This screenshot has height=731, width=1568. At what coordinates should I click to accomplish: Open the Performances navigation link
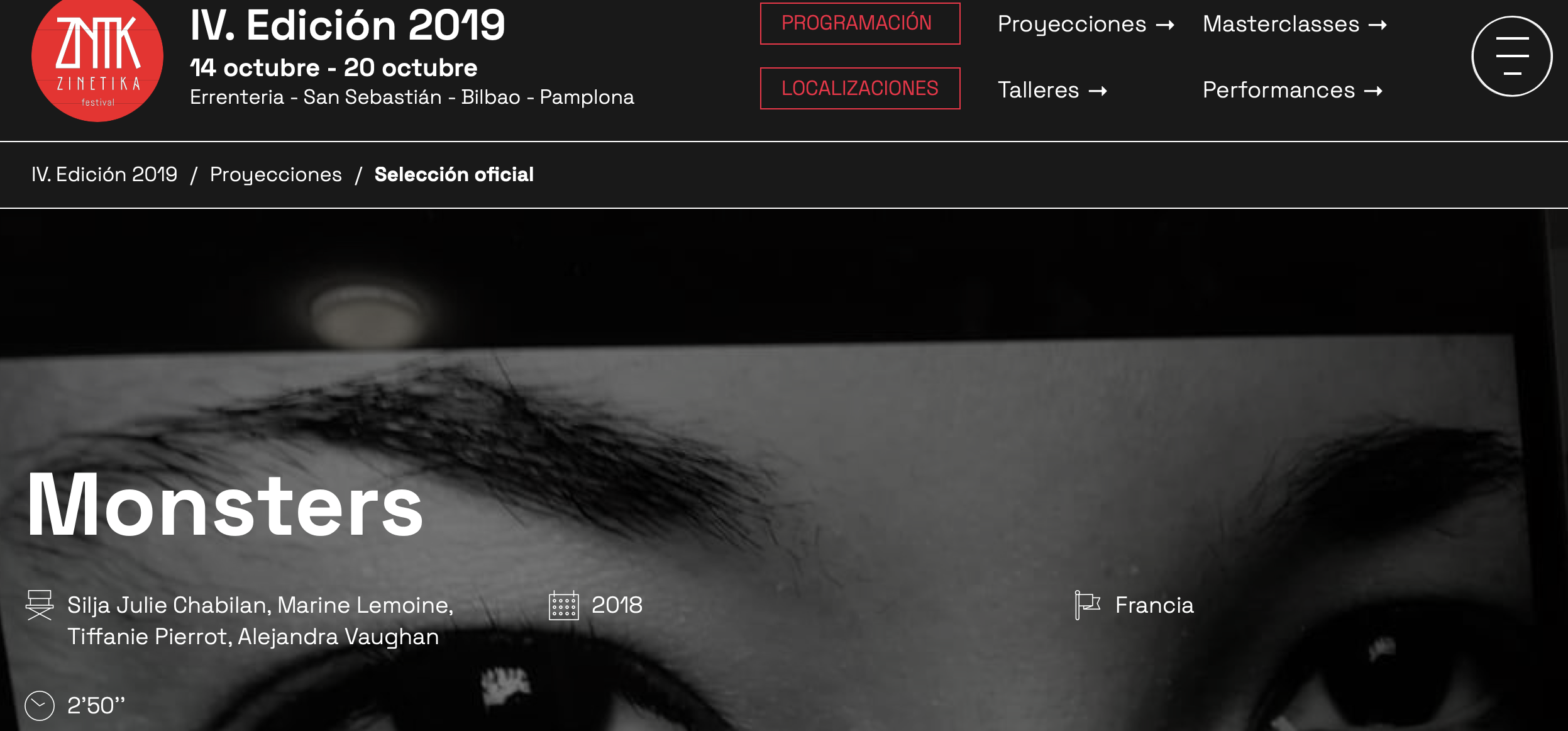point(1279,91)
